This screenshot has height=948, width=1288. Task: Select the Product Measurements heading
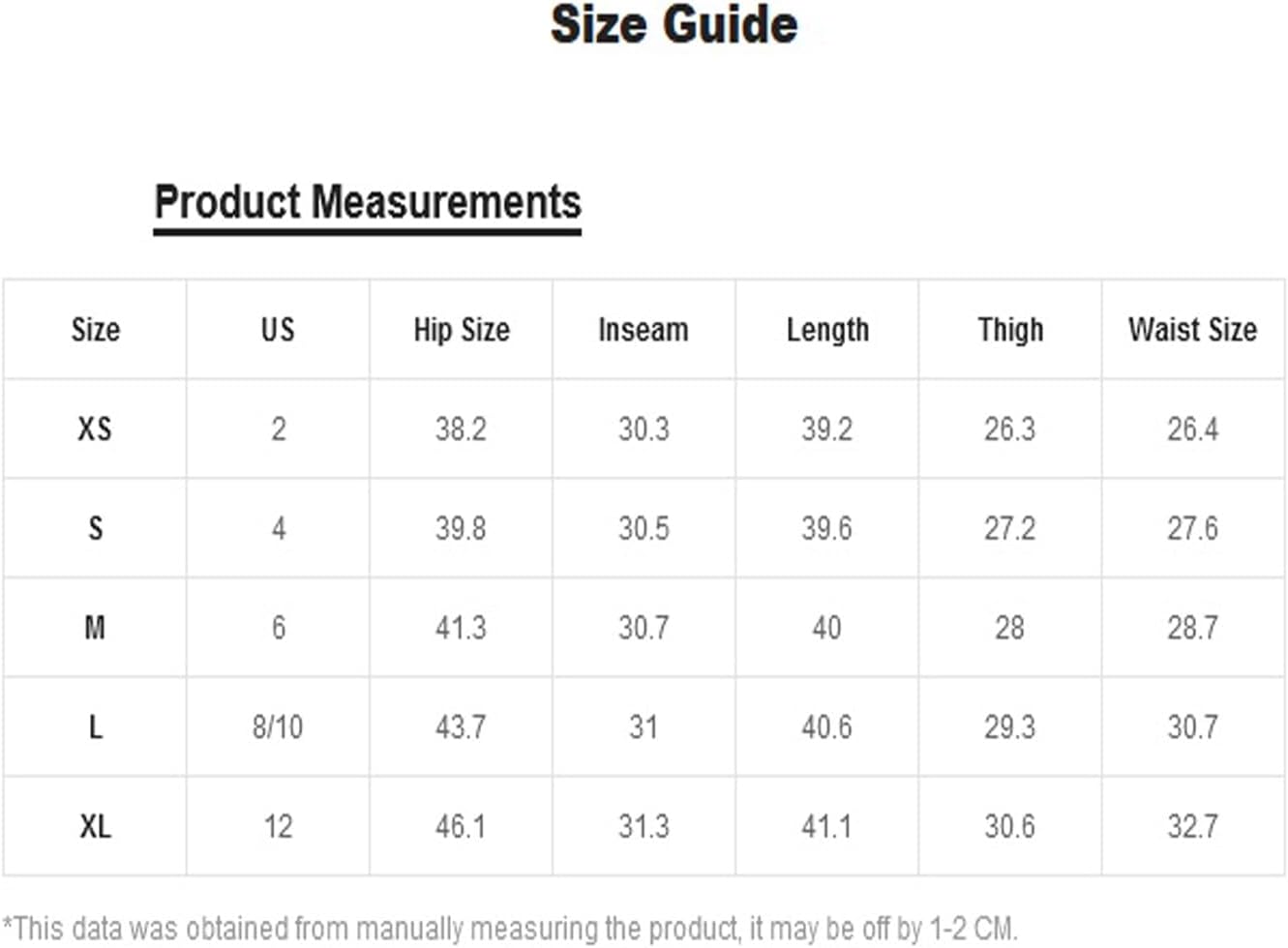368,203
